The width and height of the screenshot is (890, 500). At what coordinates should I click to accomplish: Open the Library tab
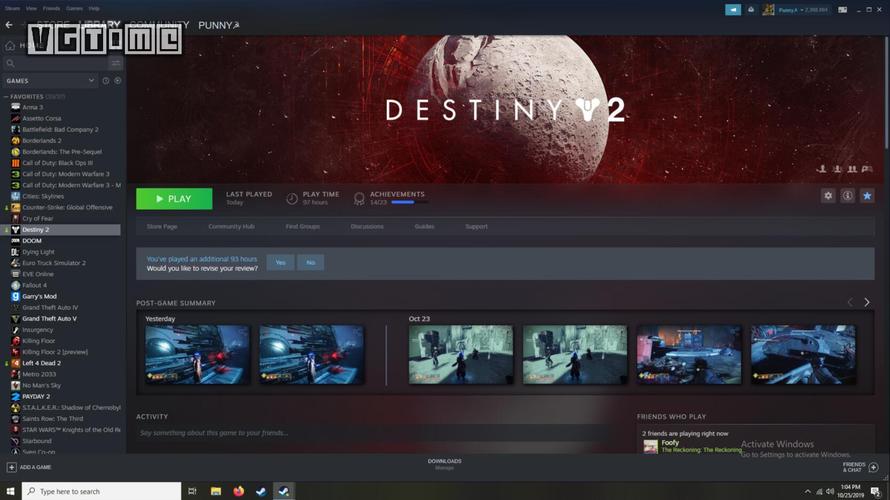99,25
